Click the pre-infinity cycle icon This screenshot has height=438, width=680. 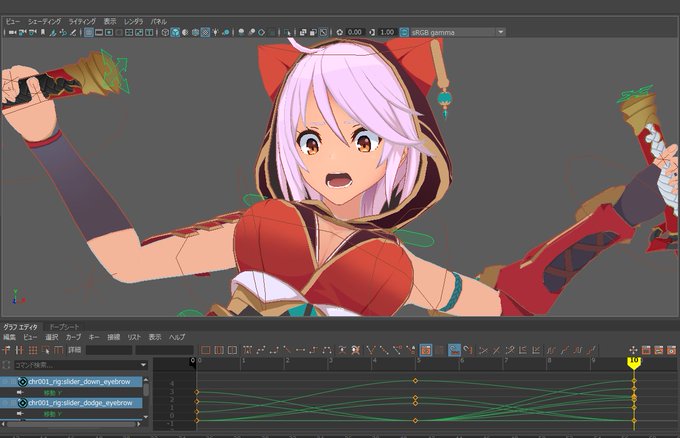tap(551, 350)
